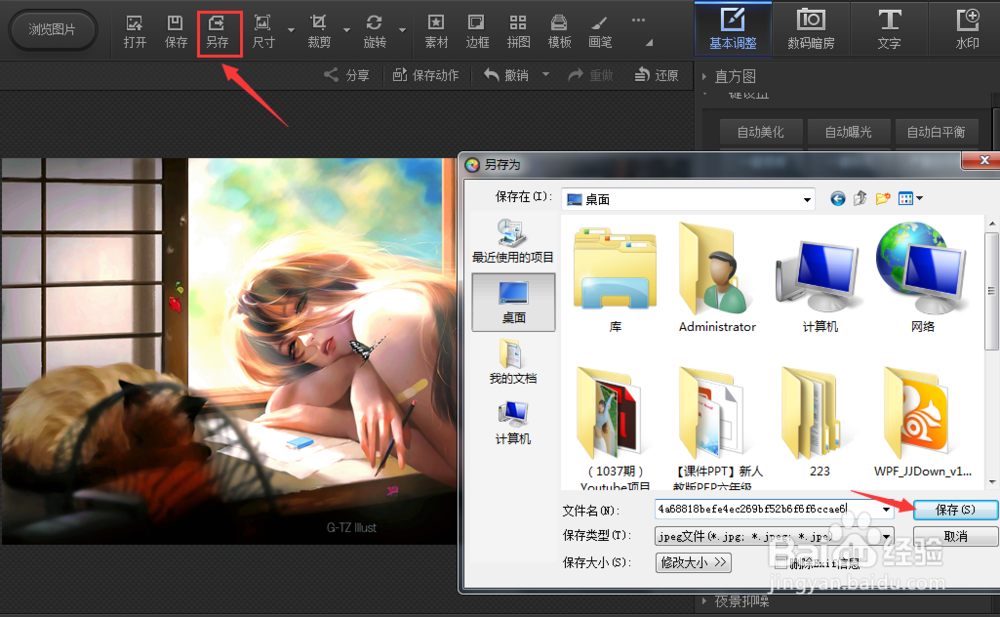Open the 旋转 dropdown arrow

pyautogui.click(x=402, y=30)
